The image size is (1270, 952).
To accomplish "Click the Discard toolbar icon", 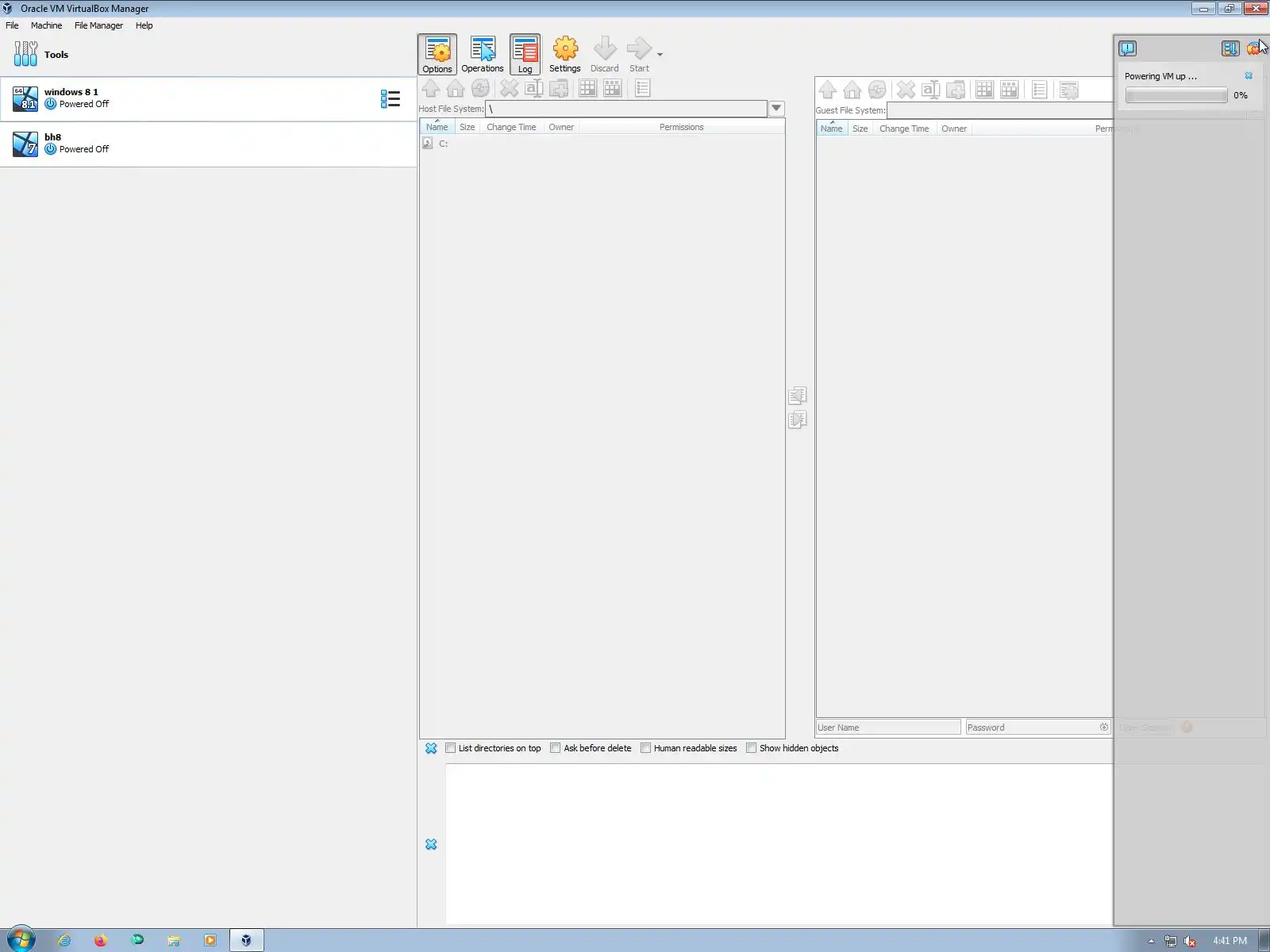I will 605,54.
